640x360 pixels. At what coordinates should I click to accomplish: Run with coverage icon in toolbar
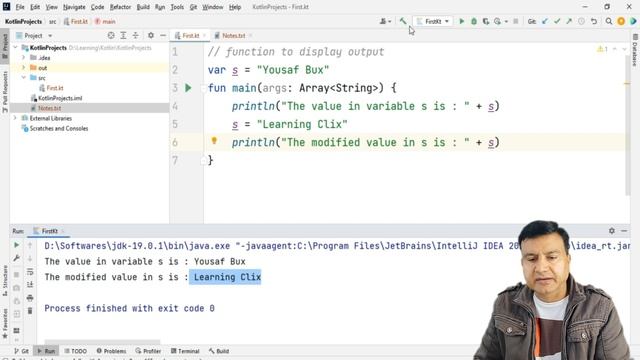coord(486,21)
